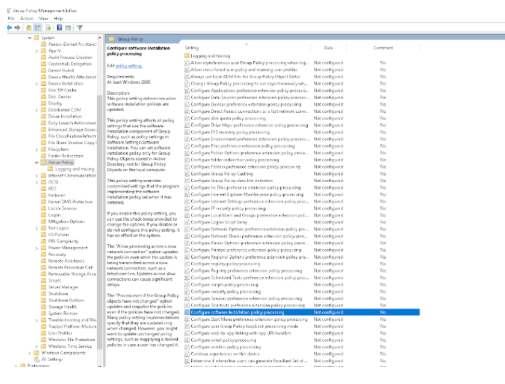Sort by the State column header
This screenshot has height=384, width=505.
coord(328,48)
